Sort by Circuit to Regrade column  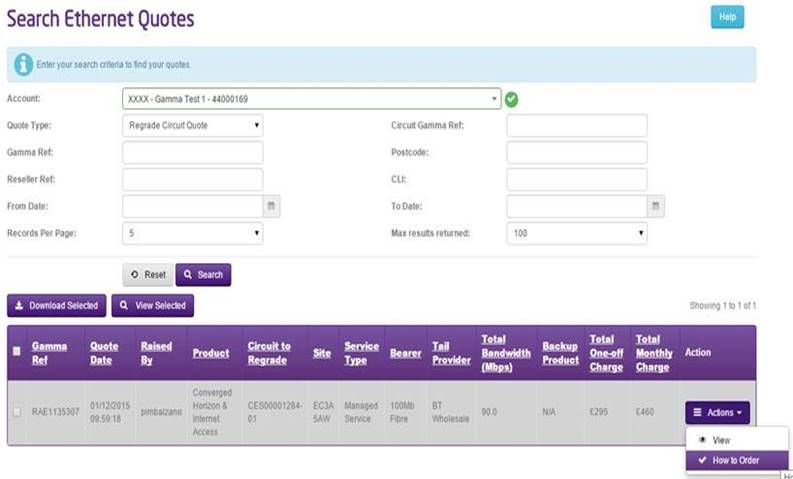(269, 353)
